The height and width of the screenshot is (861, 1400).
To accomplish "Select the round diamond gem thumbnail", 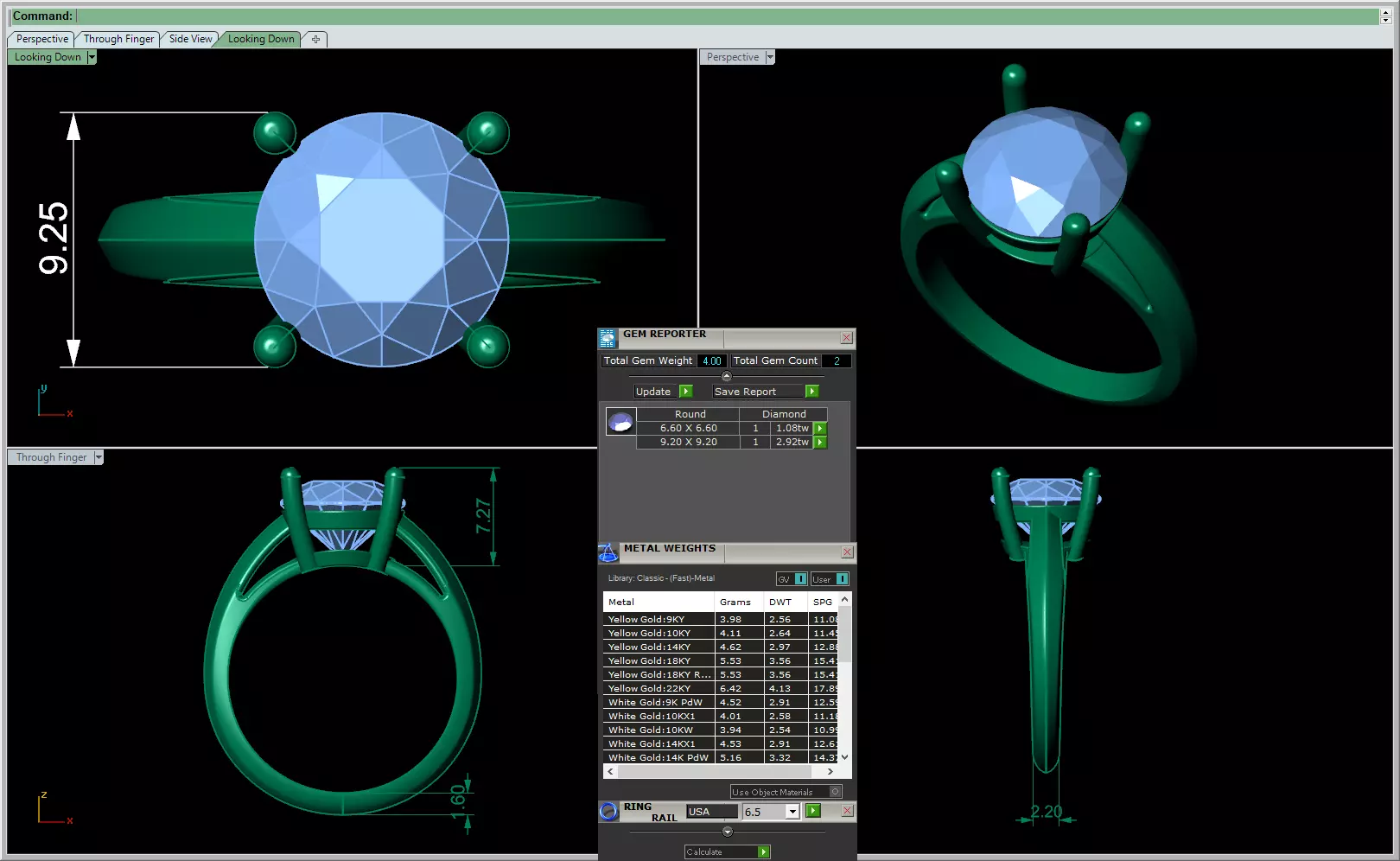I will coord(620,422).
